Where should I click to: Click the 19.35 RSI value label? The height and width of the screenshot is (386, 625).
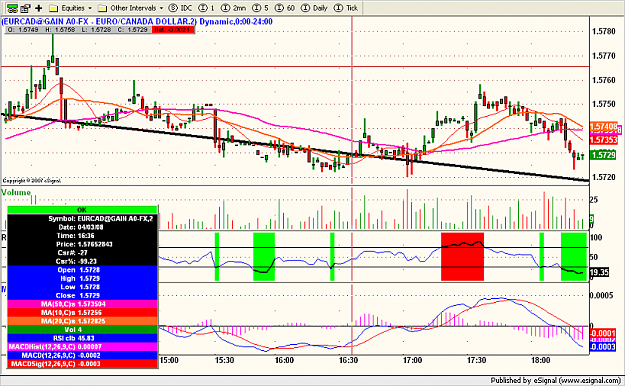599,272
